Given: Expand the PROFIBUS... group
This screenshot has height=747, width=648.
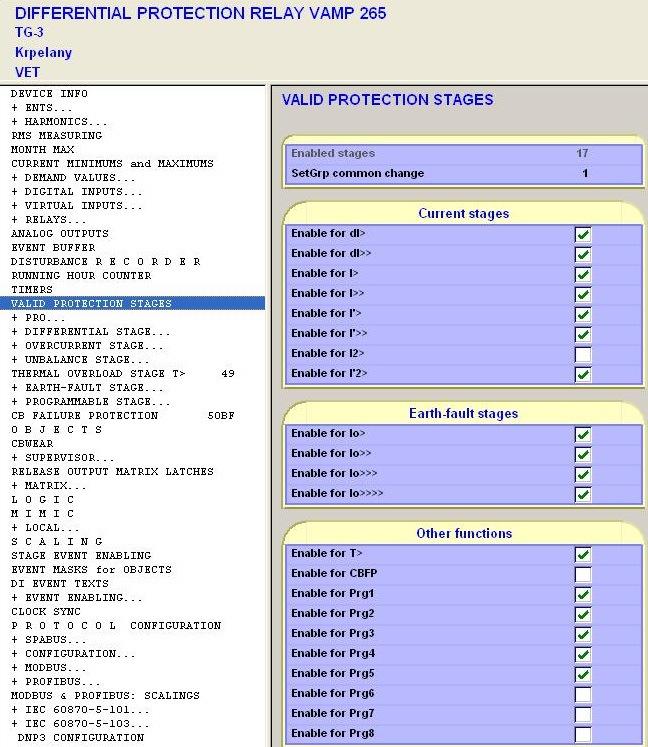Looking at the screenshot, I should click(56, 682).
